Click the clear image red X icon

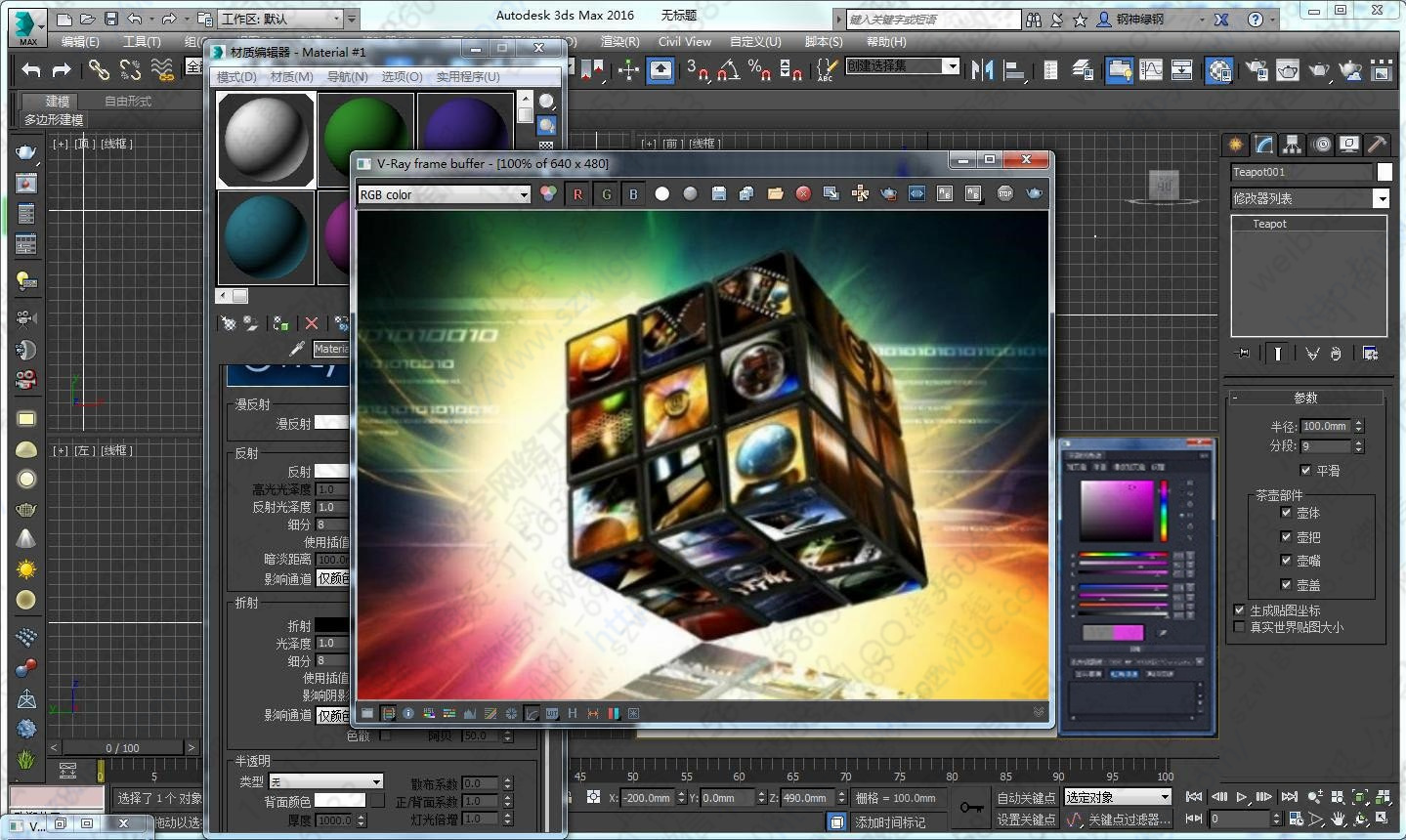[803, 194]
